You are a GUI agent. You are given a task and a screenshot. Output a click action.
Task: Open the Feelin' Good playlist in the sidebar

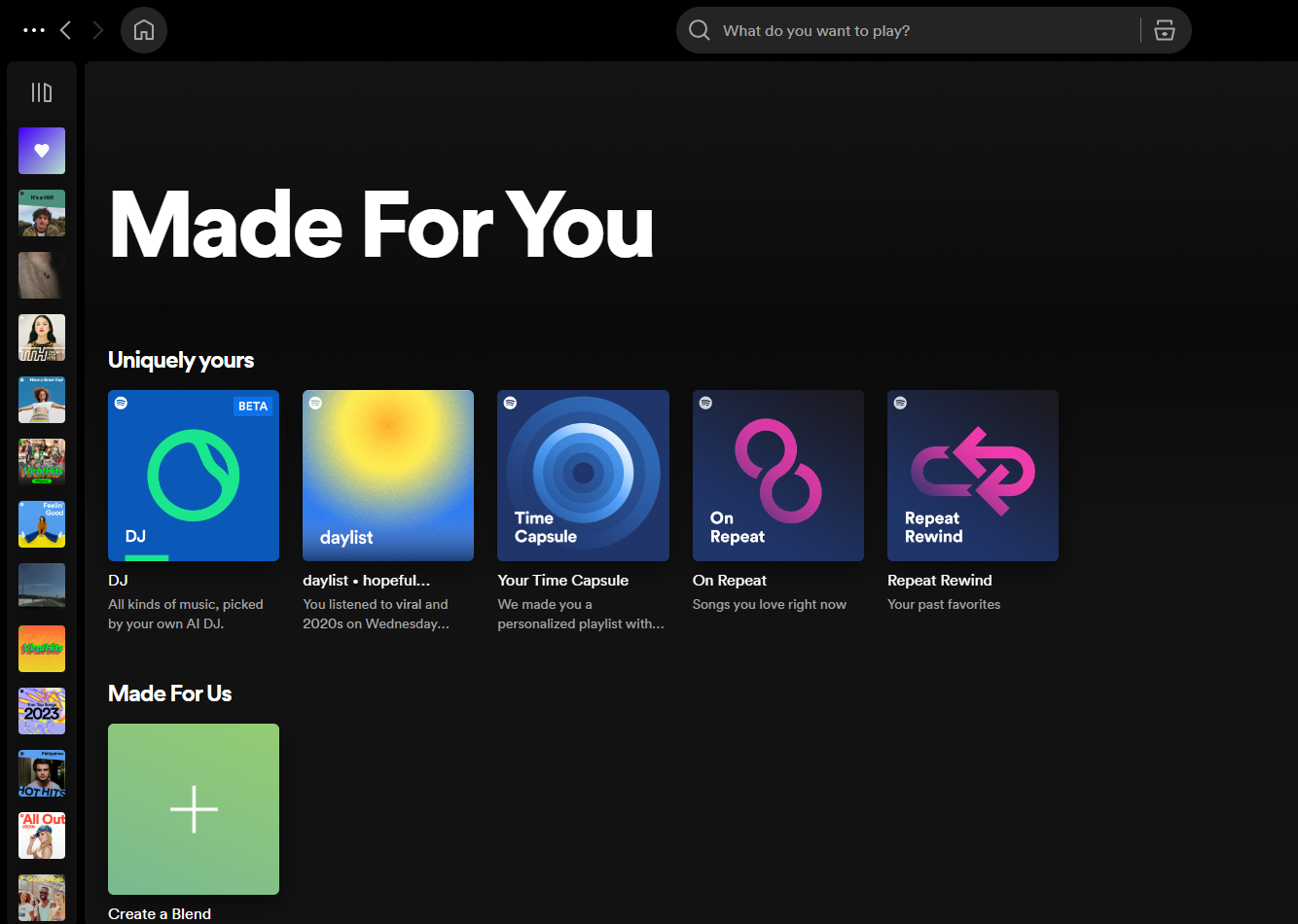pyautogui.click(x=41, y=524)
